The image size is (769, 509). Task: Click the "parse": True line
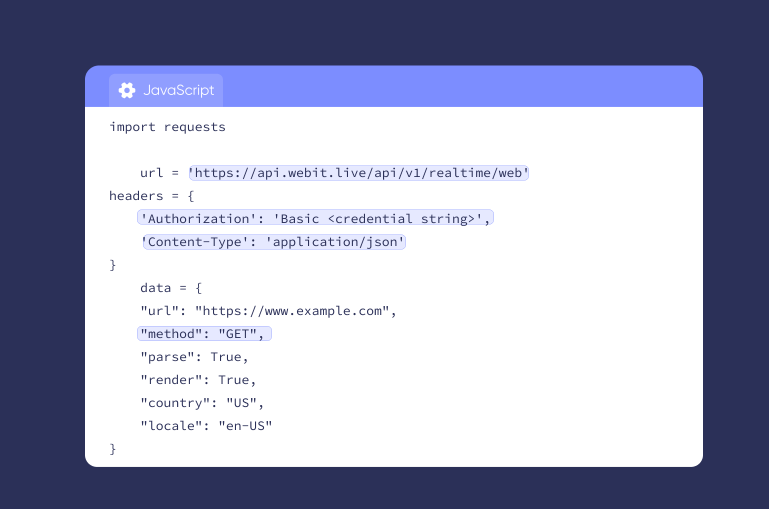[x=194, y=356]
